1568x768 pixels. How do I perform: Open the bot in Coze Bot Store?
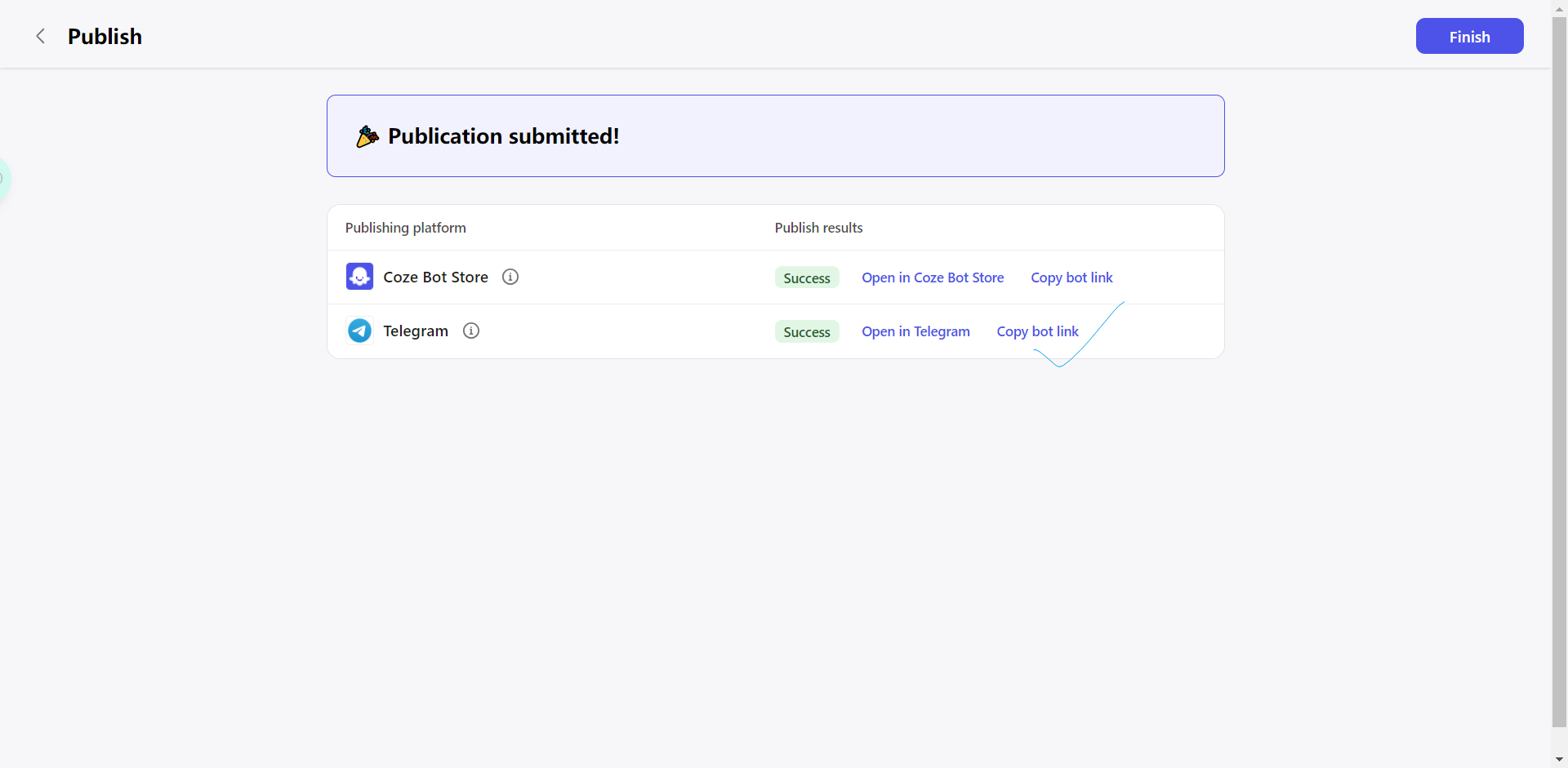click(933, 277)
